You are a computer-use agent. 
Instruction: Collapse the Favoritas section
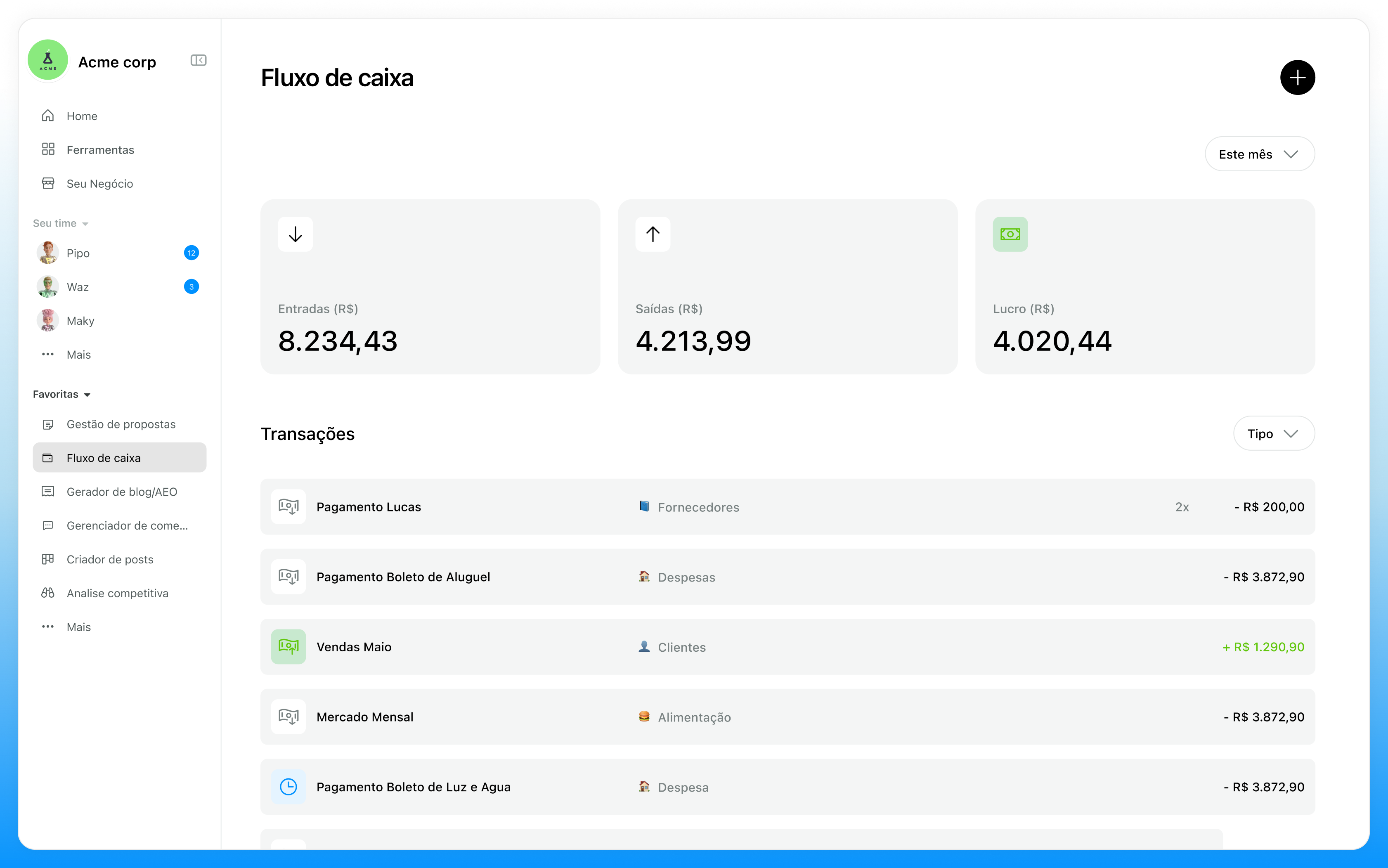click(x=61, y=395)
